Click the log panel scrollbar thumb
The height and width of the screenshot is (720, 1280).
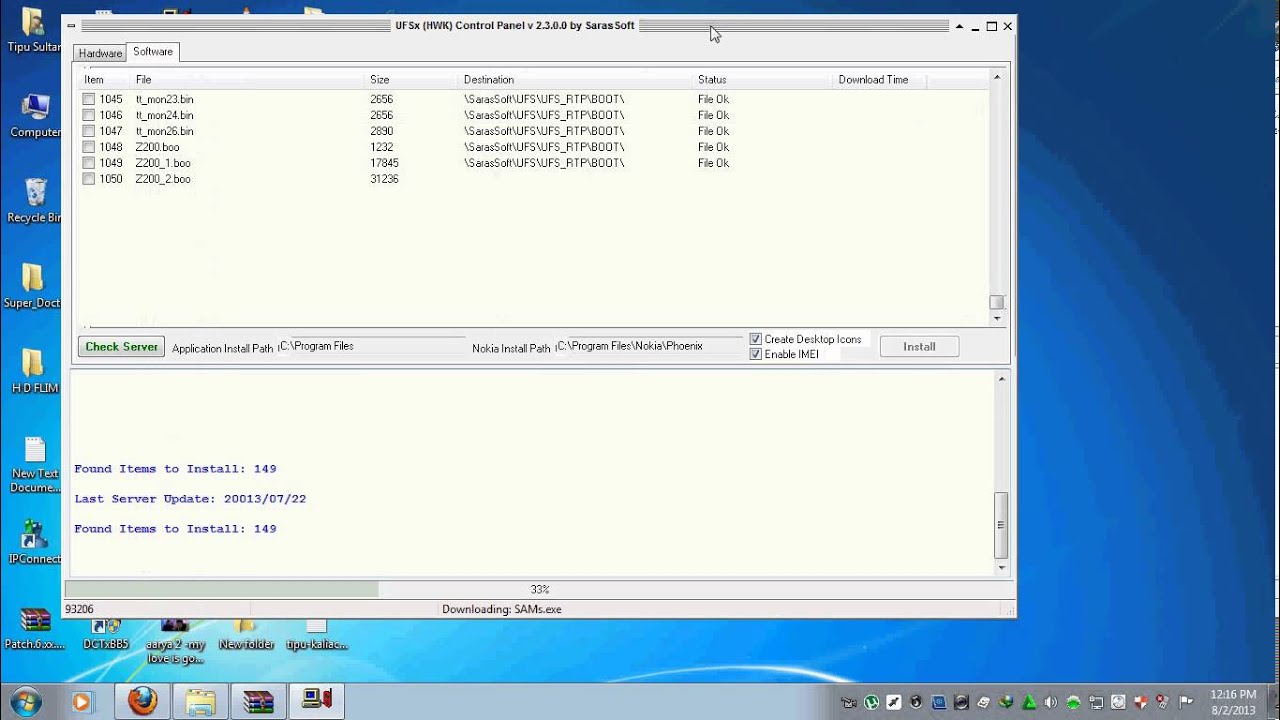(1002, 525)
